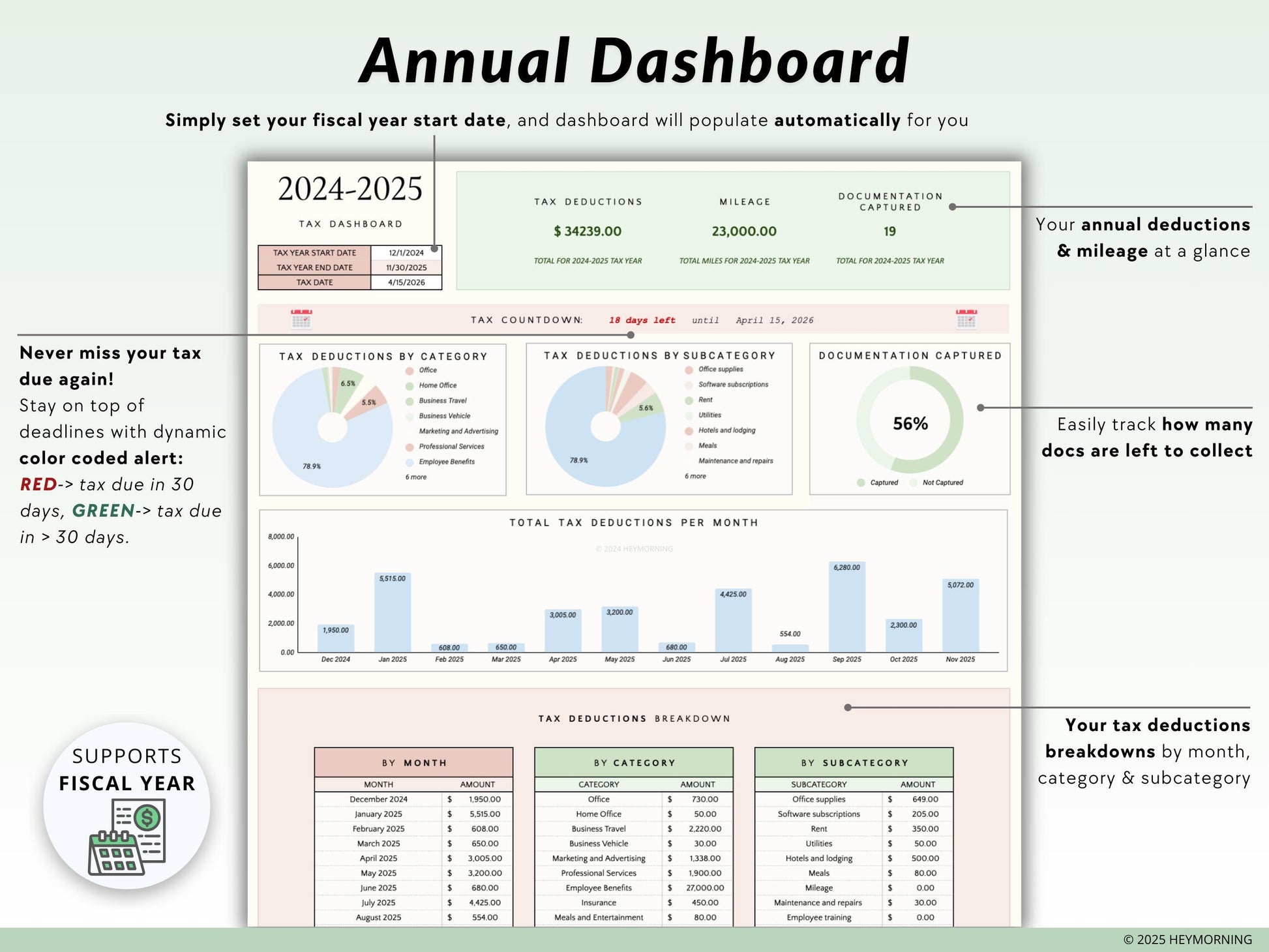Click the Software subscriptions row in subcategory table
This screenshot has height=952, width=1269.
pos(854,814)
